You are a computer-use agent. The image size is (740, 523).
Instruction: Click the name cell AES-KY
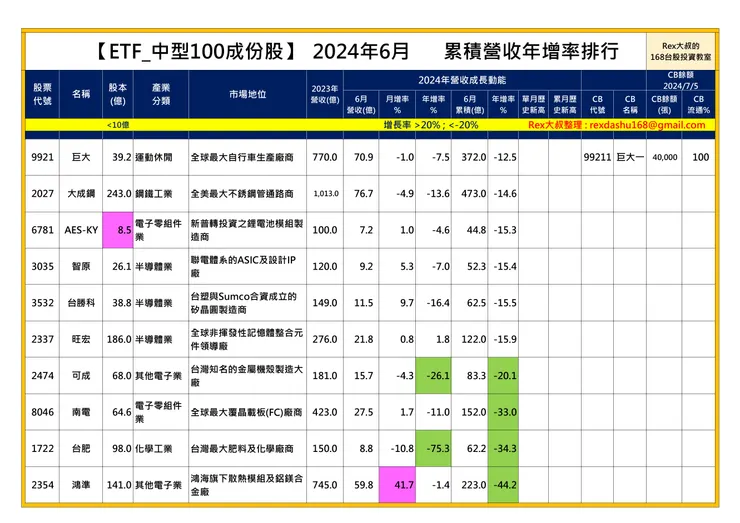click(81, 230)
